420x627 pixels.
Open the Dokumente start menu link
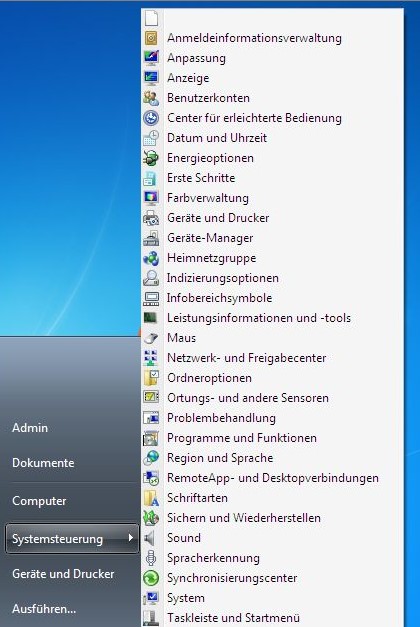[43, 463]
